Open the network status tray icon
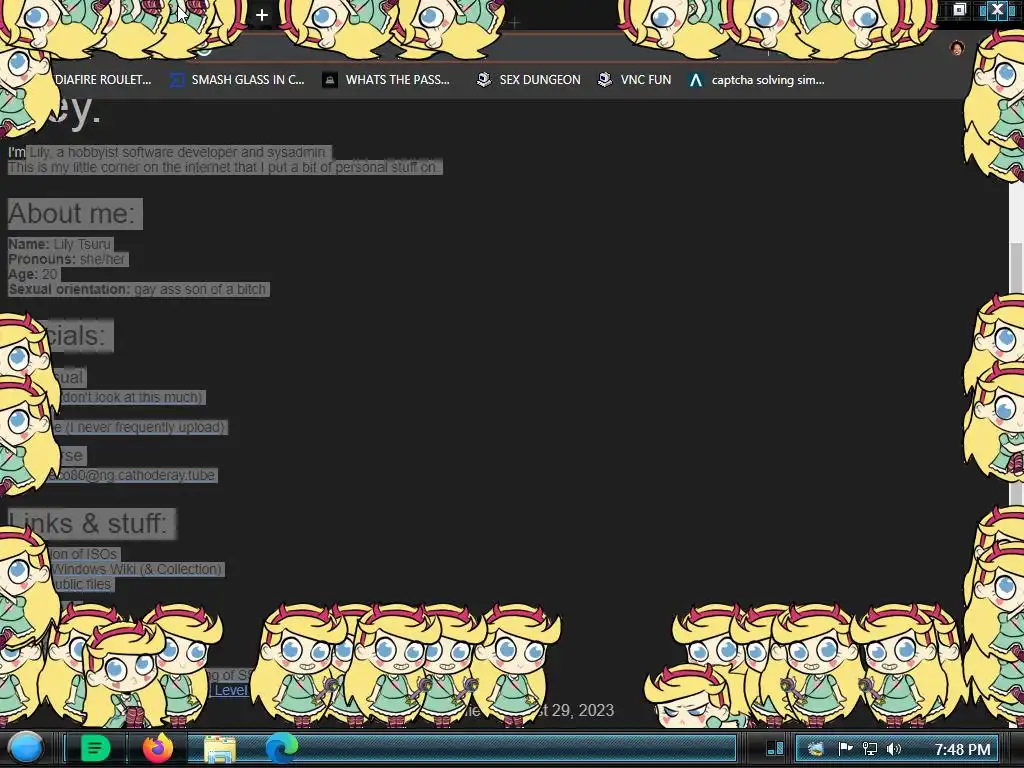 (870, 749)
